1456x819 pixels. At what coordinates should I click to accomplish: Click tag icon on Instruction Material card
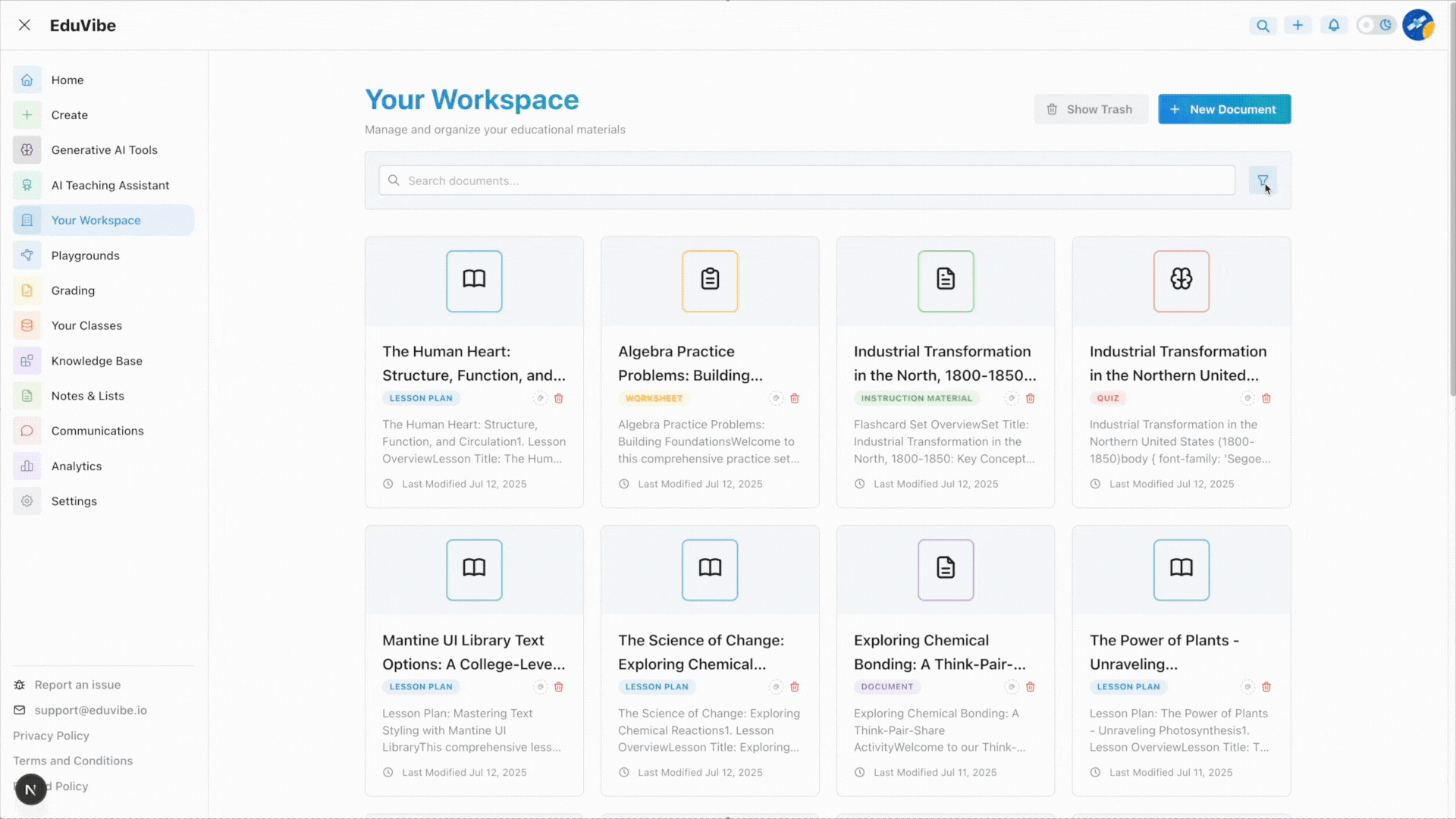(x=1012, y=398)
